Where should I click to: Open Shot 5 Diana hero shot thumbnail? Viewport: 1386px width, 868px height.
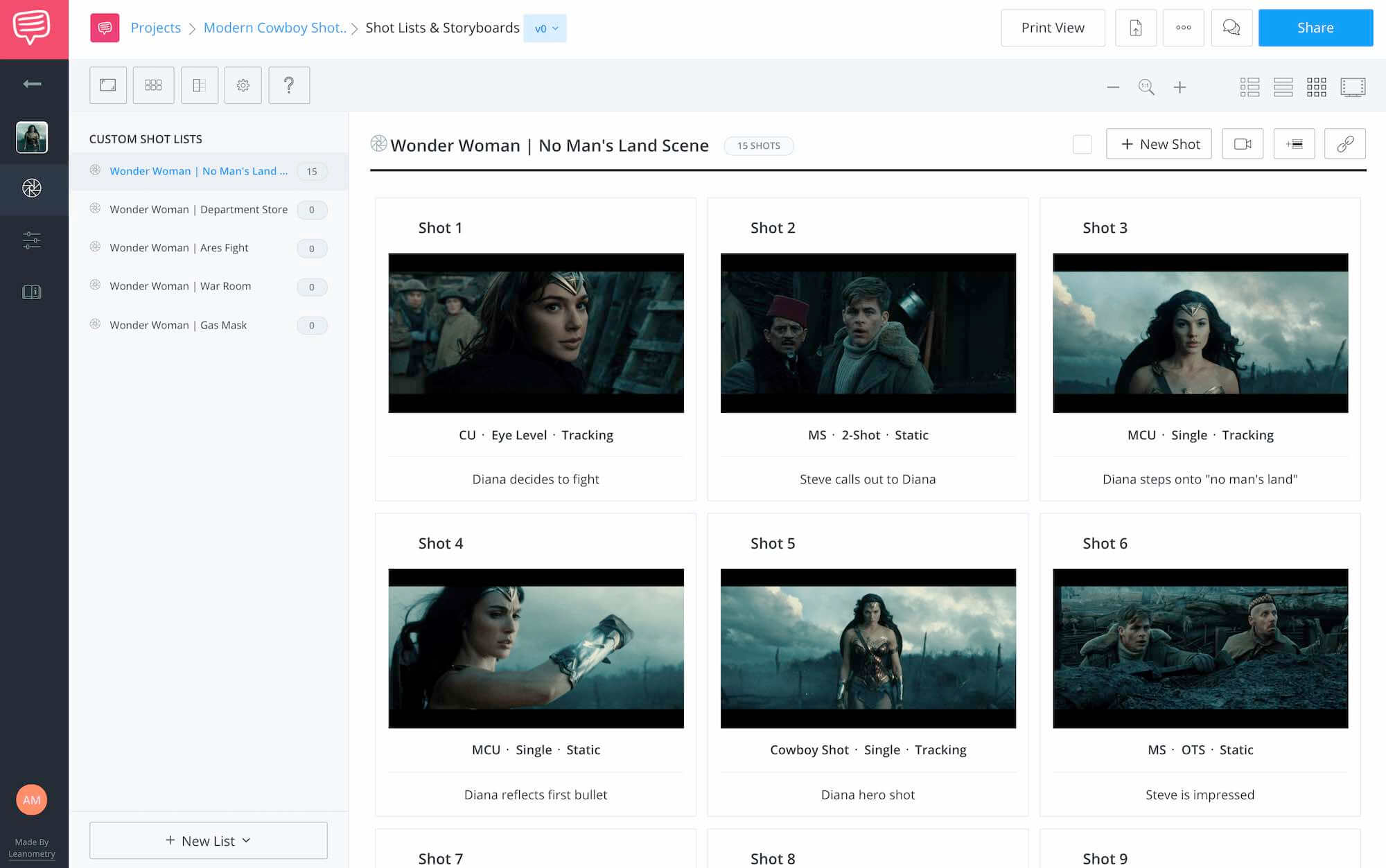[868, 648]
